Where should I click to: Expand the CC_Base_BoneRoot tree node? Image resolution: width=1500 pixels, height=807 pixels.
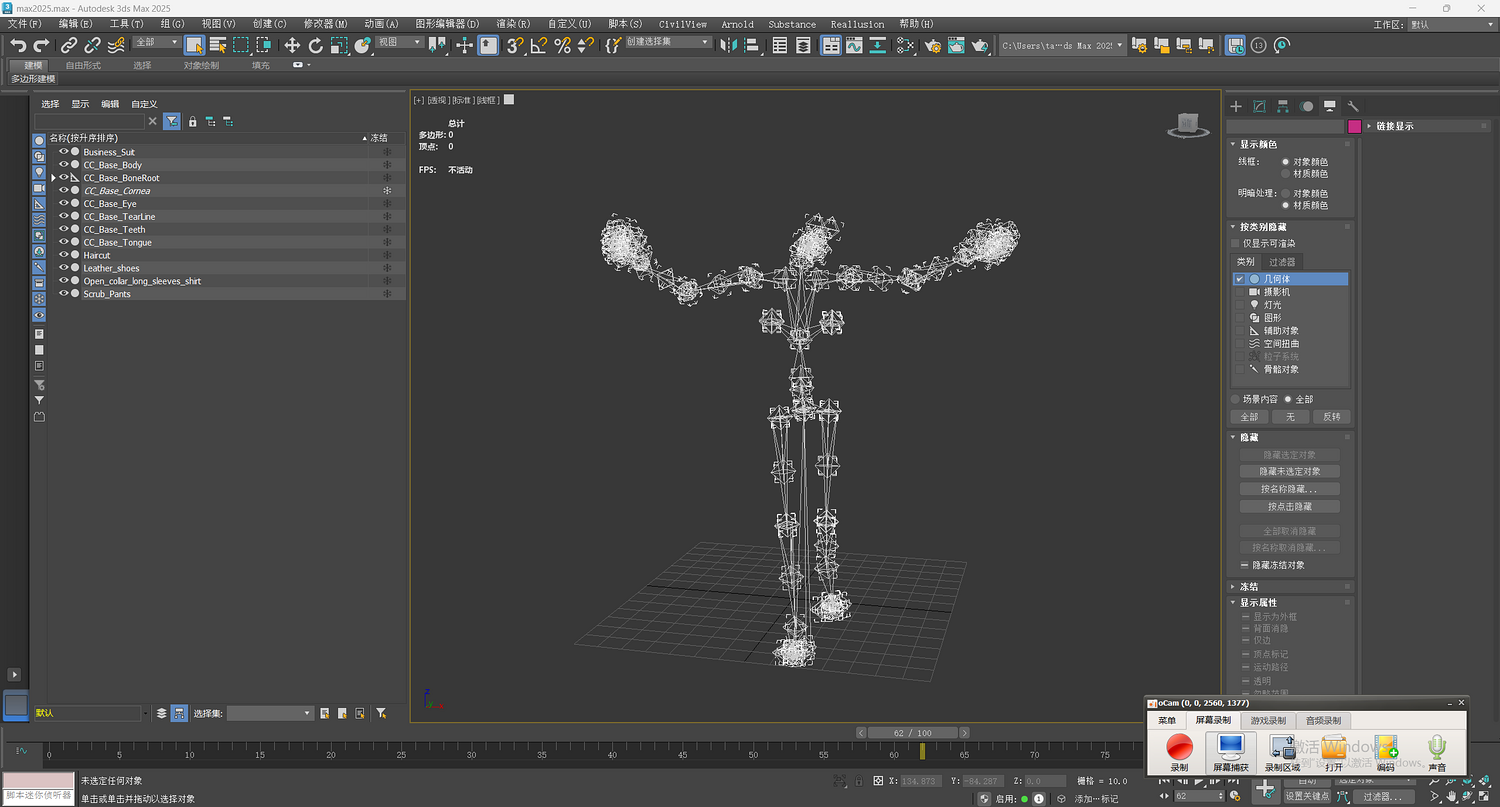54,178
